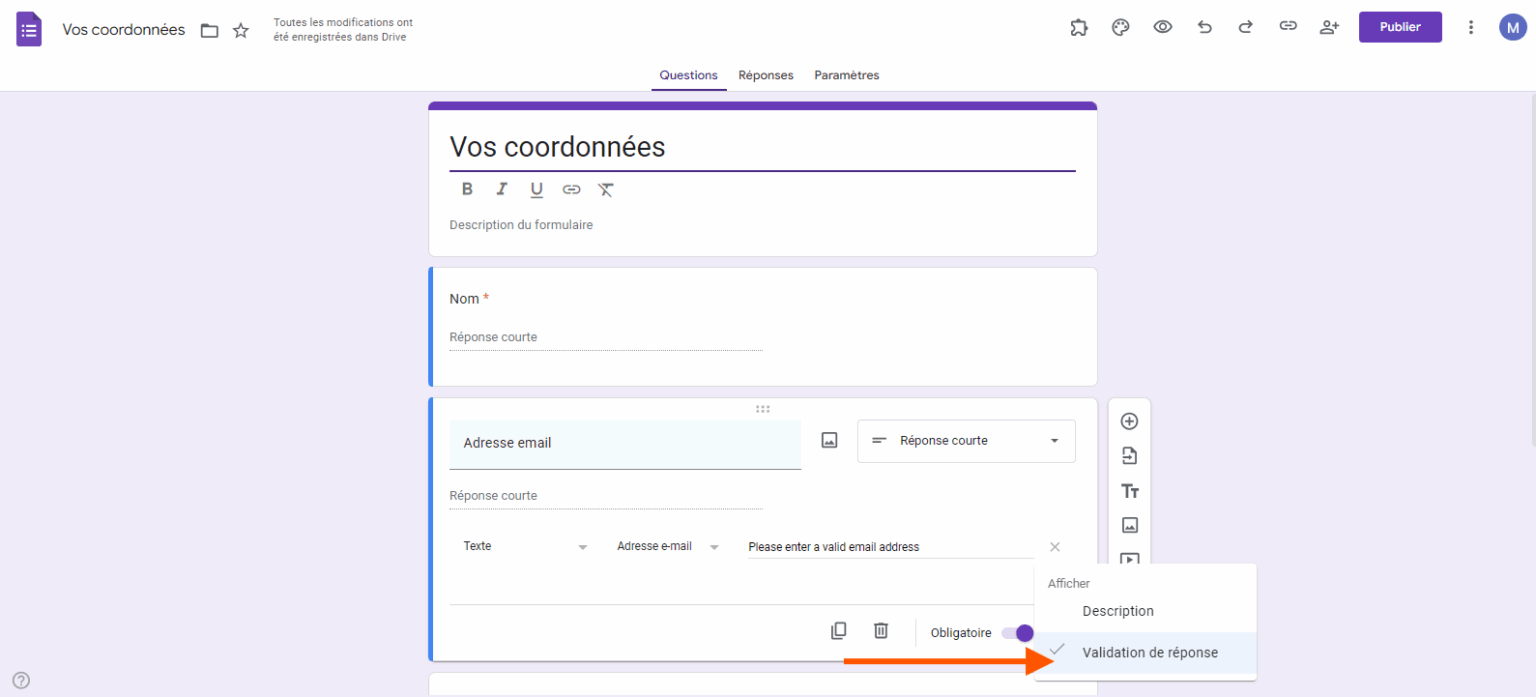The width and height of the screenshot is (1536, 697).
Task: Expand the Texte validation dropdown
Action: click(x=525, y=546)
